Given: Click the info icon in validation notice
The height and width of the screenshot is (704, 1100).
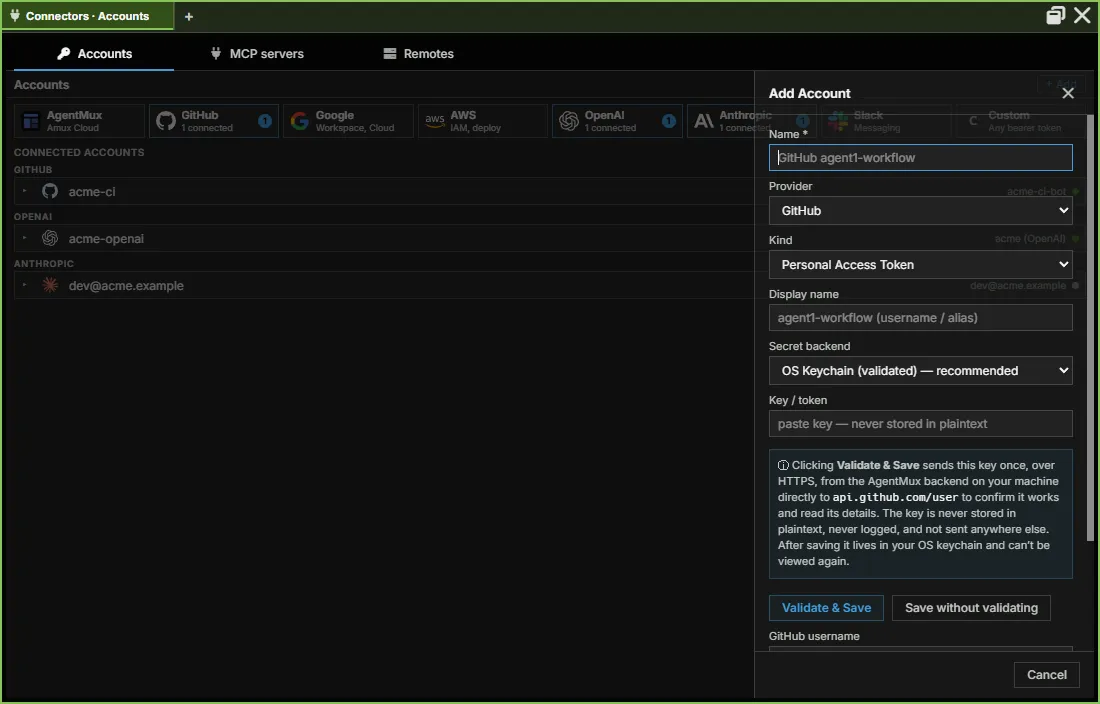Looking at the screenshot, I should coord(783,465).
